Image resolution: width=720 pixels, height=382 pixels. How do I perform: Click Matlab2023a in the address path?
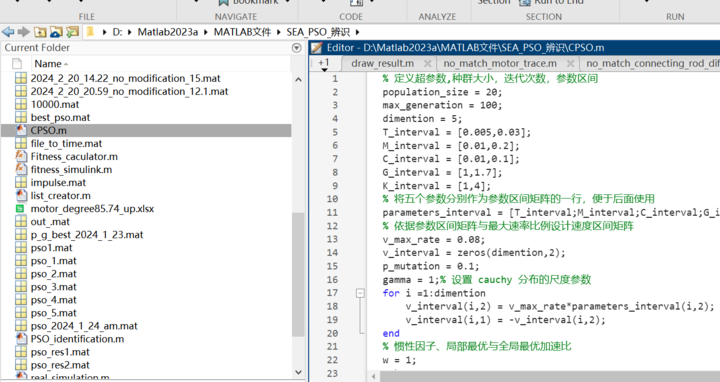[x=168, y=32]
